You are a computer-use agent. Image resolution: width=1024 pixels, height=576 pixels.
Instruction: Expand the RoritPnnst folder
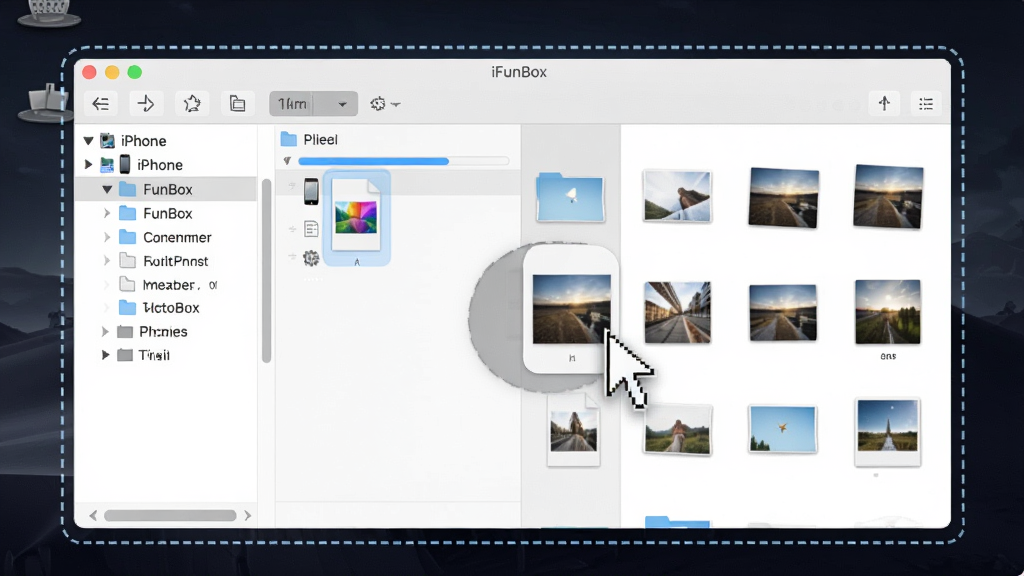[106, 261]
